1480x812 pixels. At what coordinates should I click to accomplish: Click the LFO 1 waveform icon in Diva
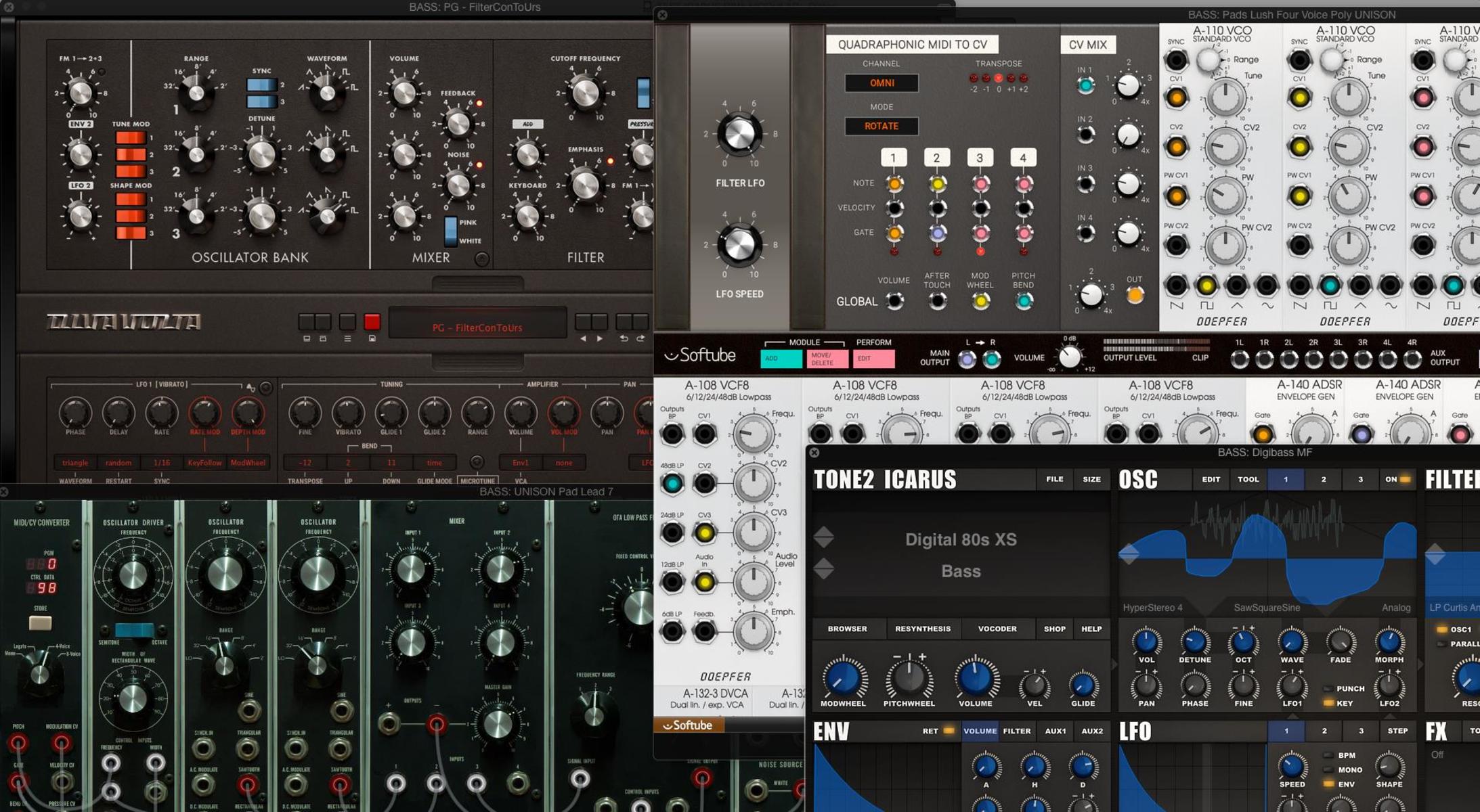click(251, 388)
